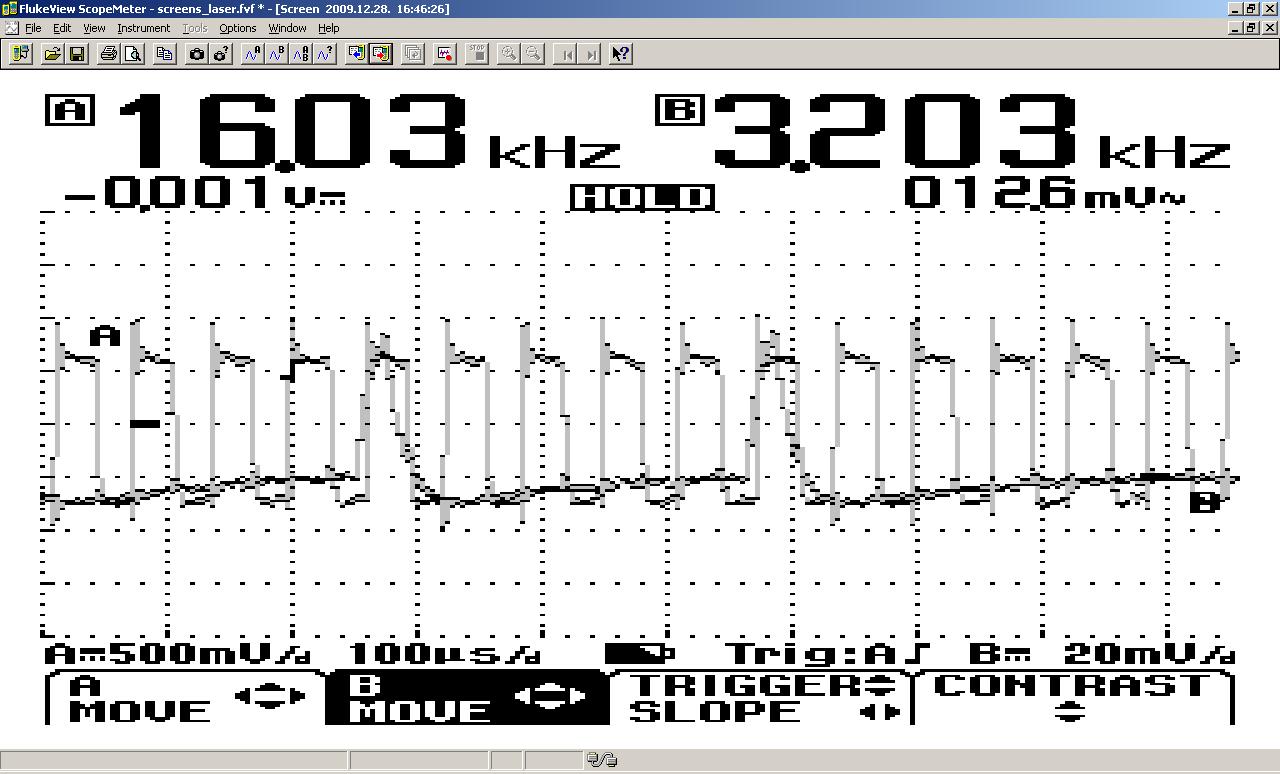Click the STOP toolbar button

point(477,54)
